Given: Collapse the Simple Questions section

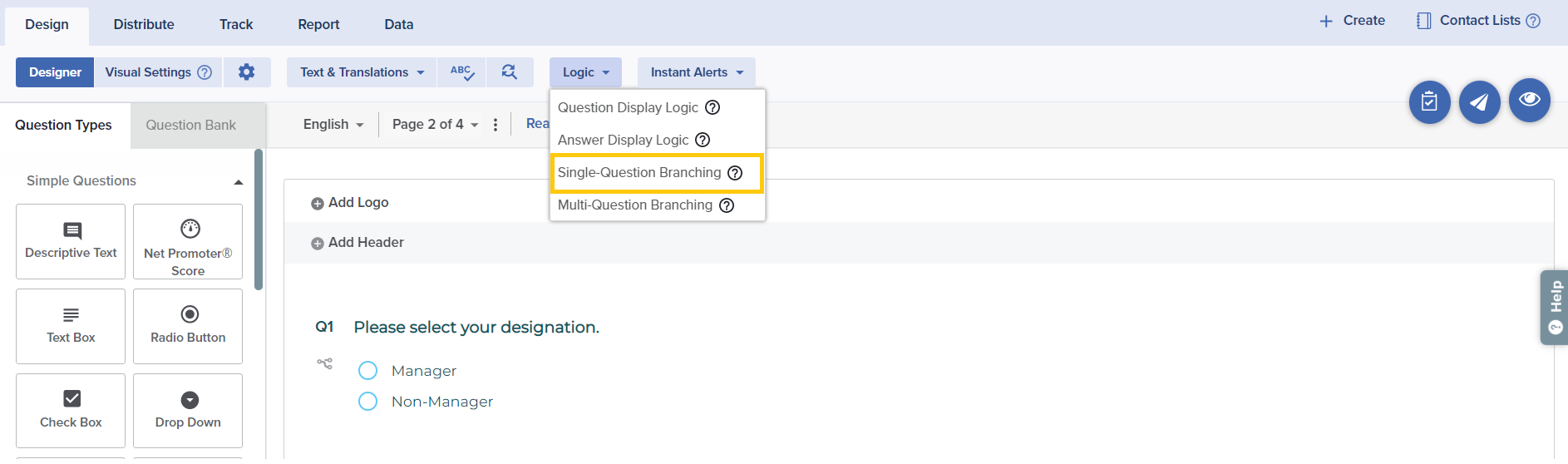Looking at the screenshot, I should (239, 181).
